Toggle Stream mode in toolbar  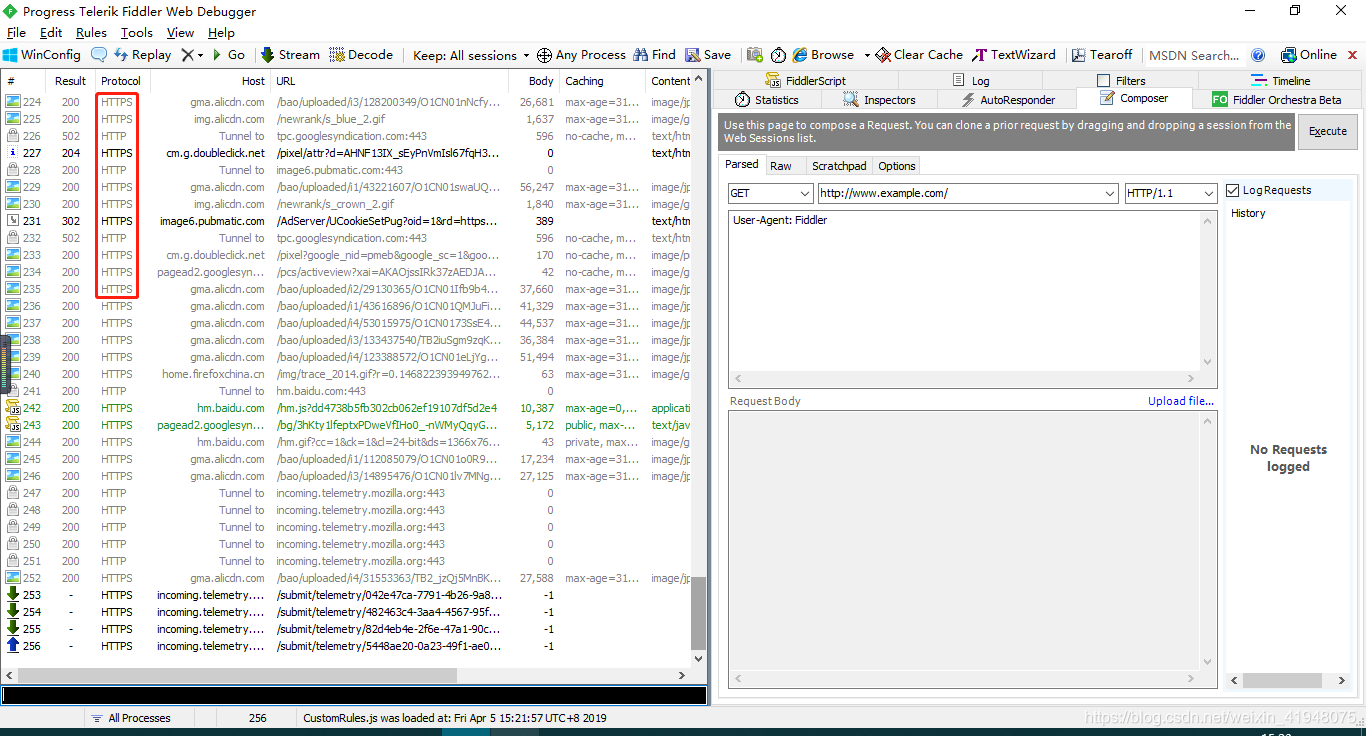(x=290, y=55)
